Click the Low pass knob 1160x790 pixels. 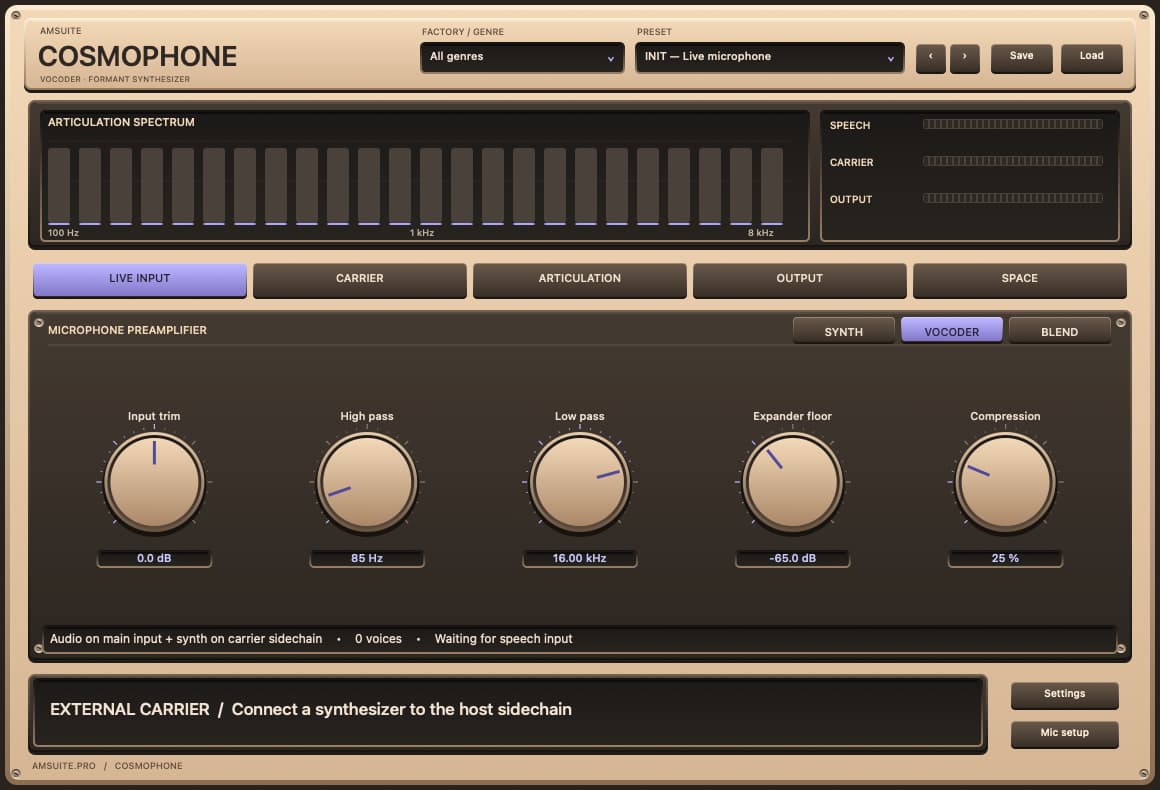(580, 482)
